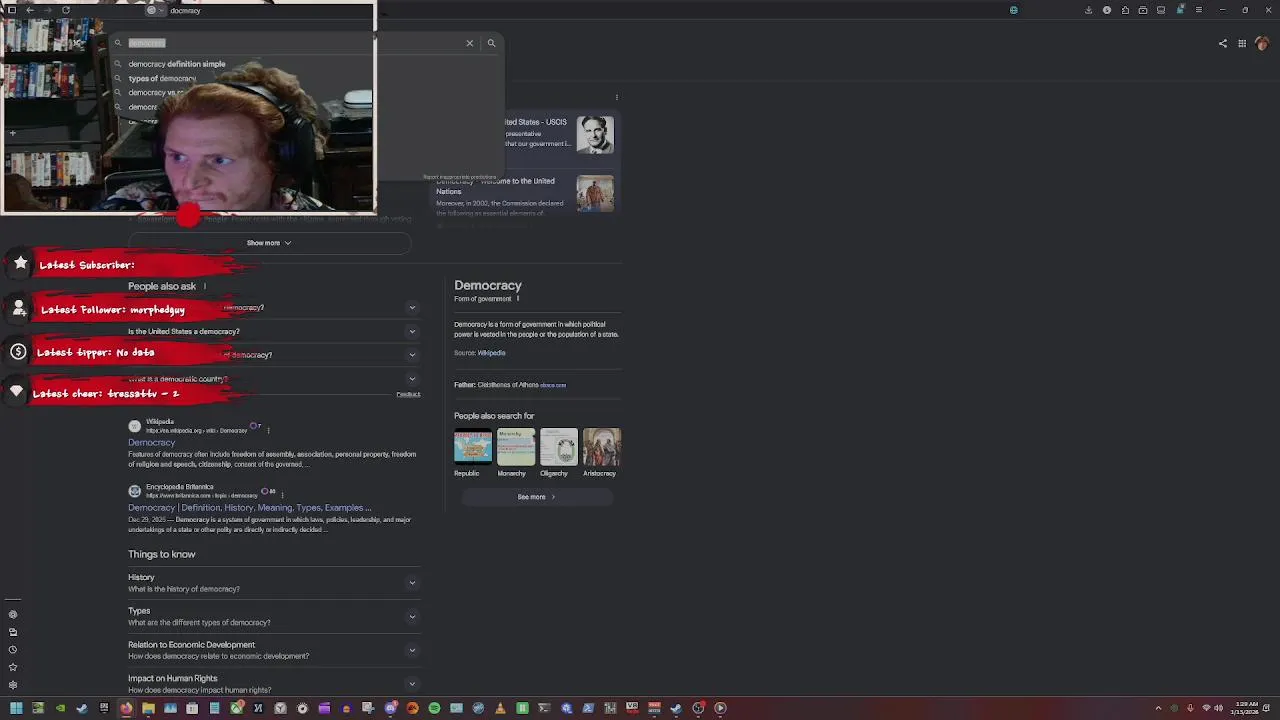Click the star icon in the left sidebar

13,667
